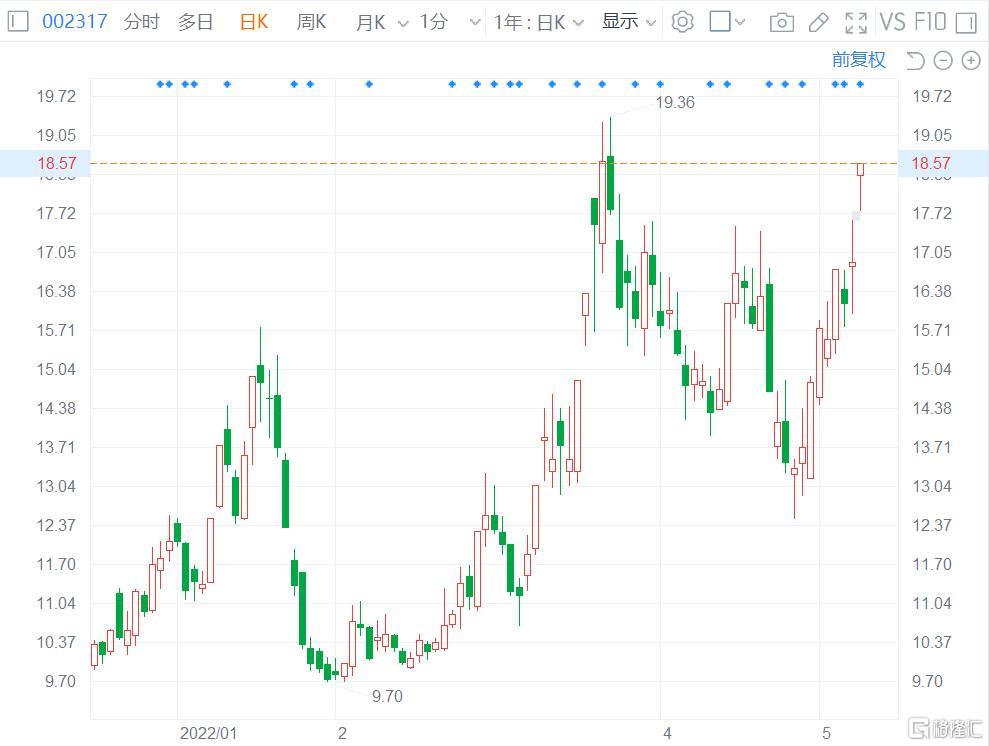This screenshot has height=746, width=989.
Task: Select the 周K weekly candlestick tab
Action: (x=312, y=22)
